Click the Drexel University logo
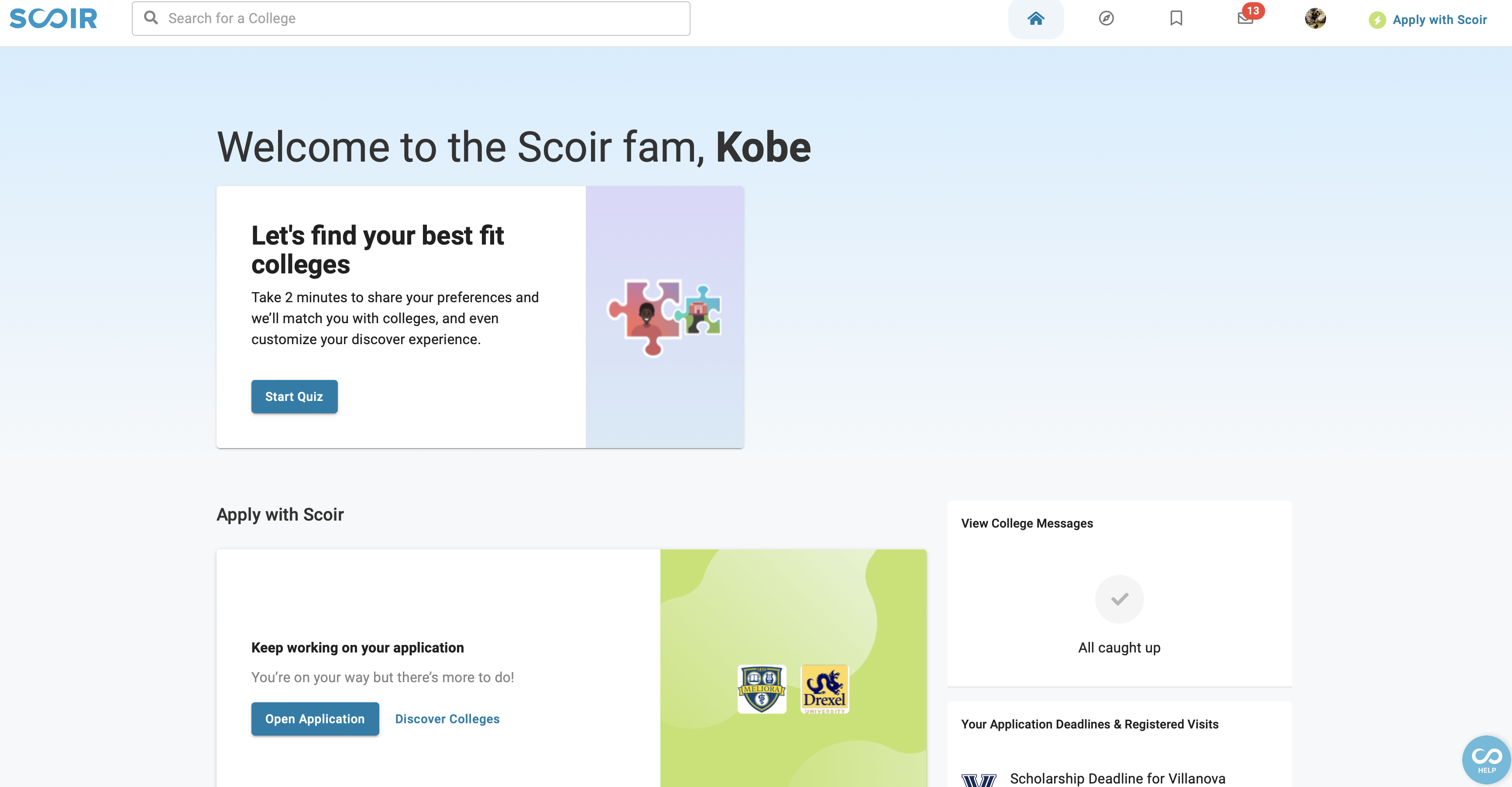The image size is (1512, 787). click(825, 689)
